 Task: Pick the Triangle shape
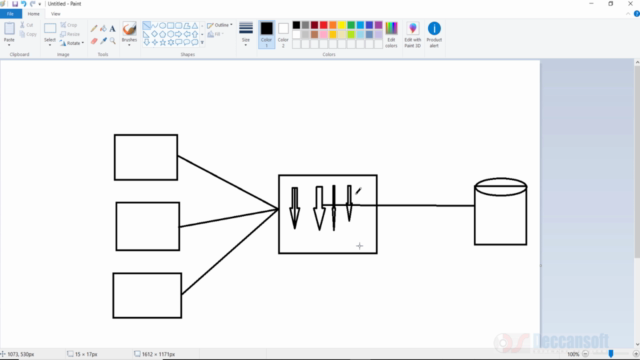(x=195, y=26)
